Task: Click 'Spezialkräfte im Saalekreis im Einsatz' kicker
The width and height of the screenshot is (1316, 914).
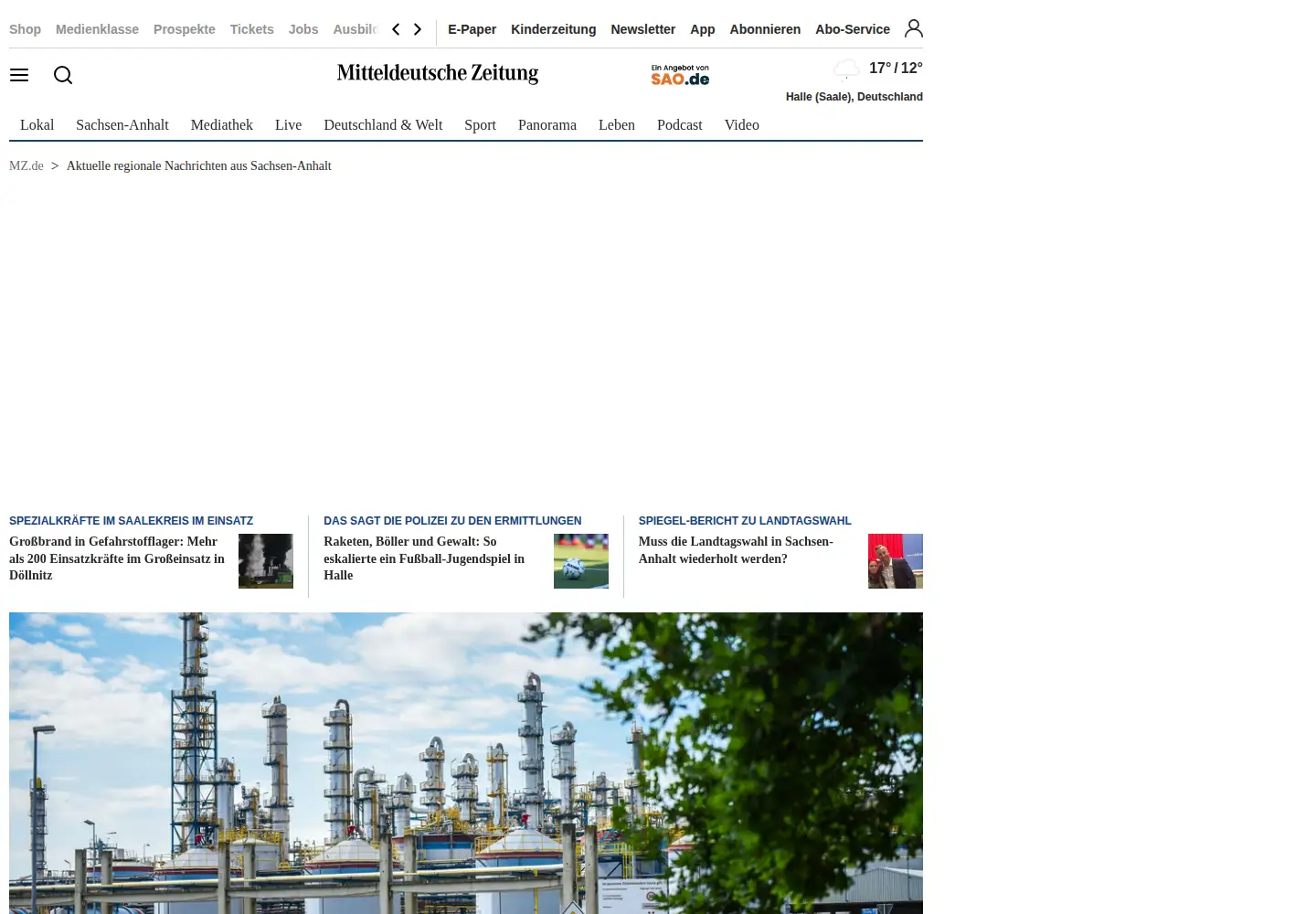Action: [x=131, y=521]
